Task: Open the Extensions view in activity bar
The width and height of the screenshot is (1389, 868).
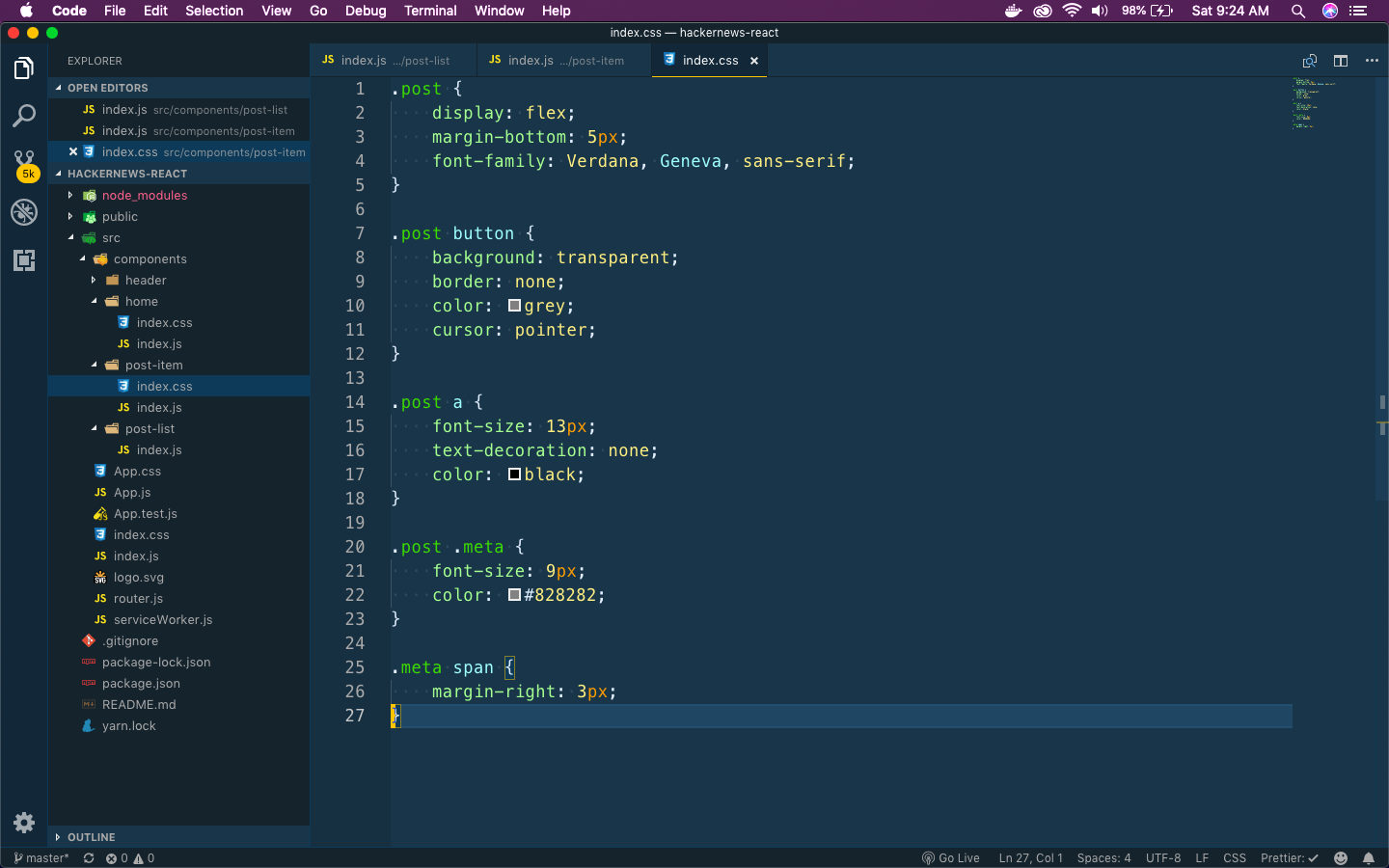Action: click(24, 260)
